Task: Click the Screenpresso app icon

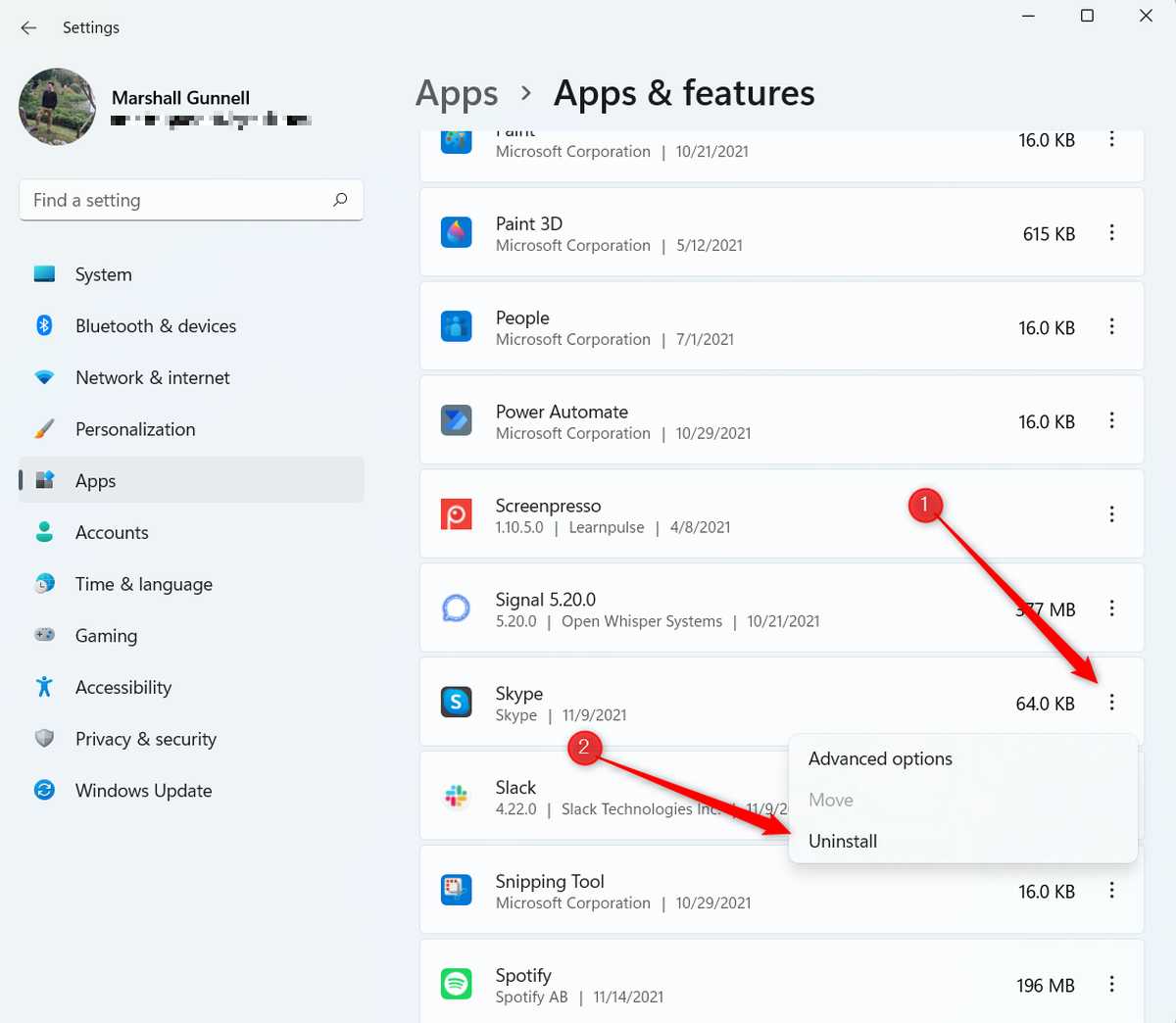Action: point(456,513)
